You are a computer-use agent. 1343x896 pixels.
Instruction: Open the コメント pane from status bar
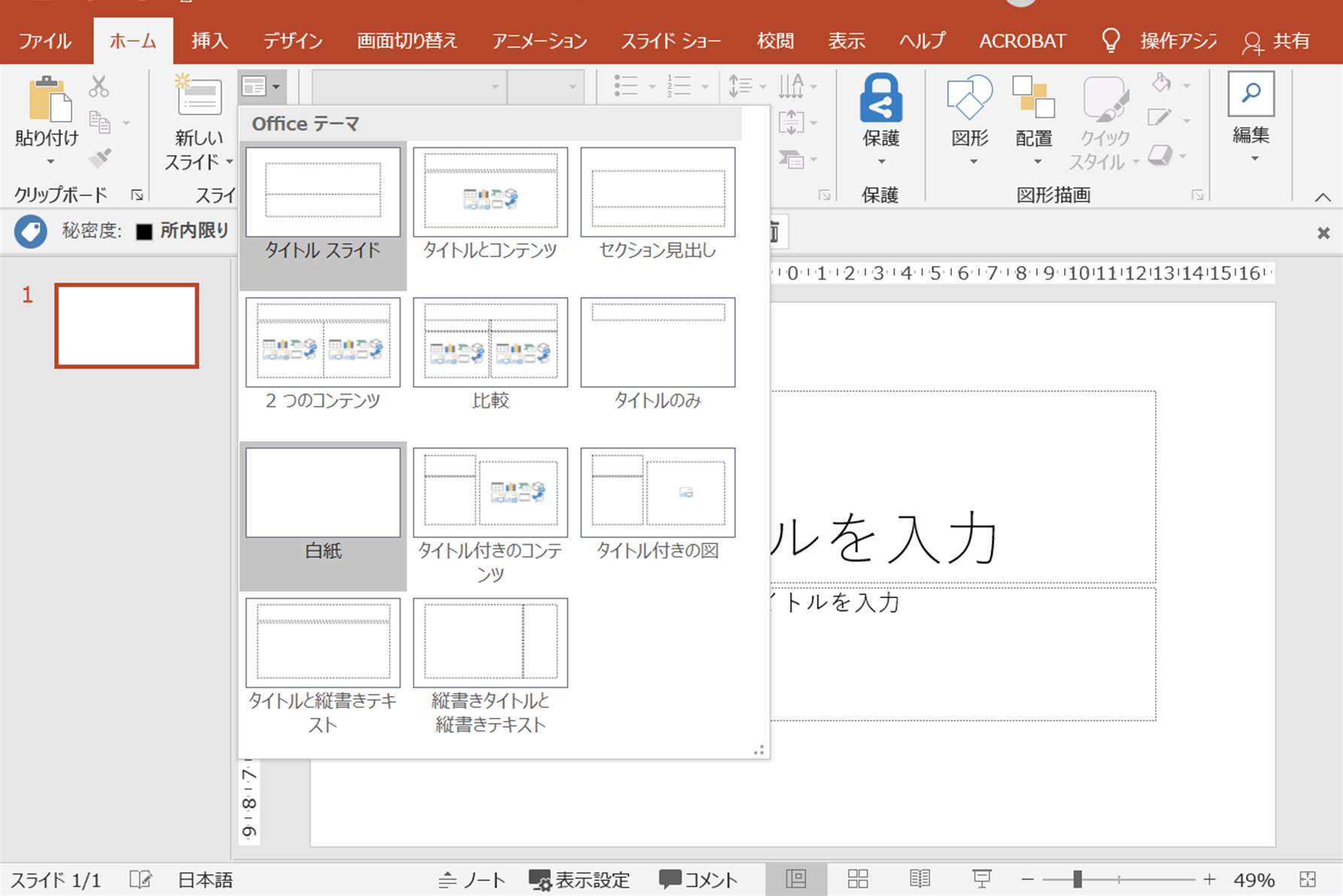[x=698, y=879]
